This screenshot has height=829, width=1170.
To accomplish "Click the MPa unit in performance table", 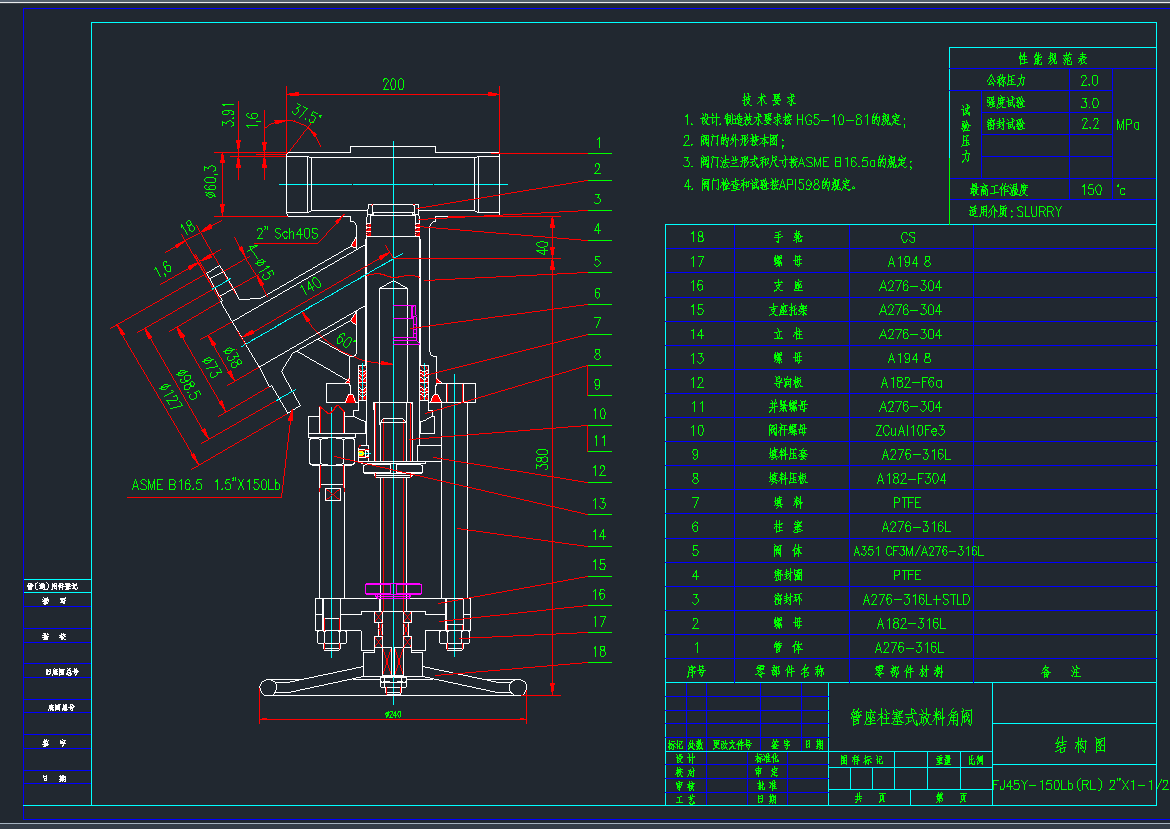I will 1128,125.
